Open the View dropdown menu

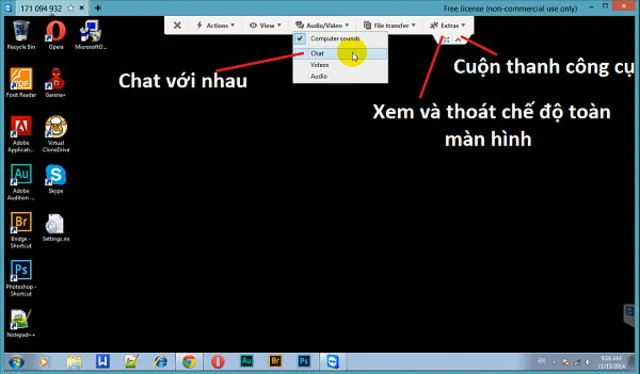[x=265, y=25]
